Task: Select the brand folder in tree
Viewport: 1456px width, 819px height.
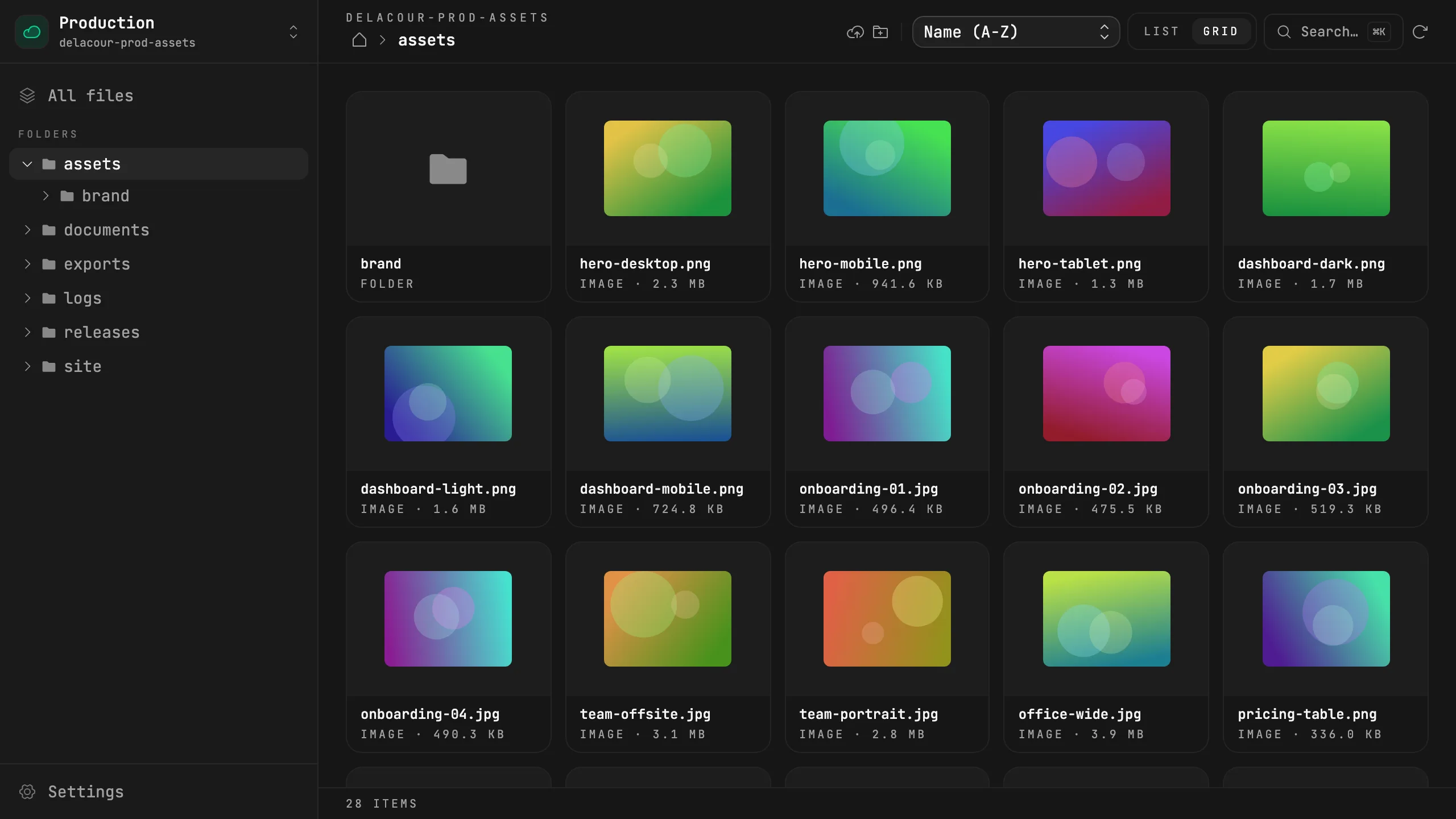Action: coord(159,196)
